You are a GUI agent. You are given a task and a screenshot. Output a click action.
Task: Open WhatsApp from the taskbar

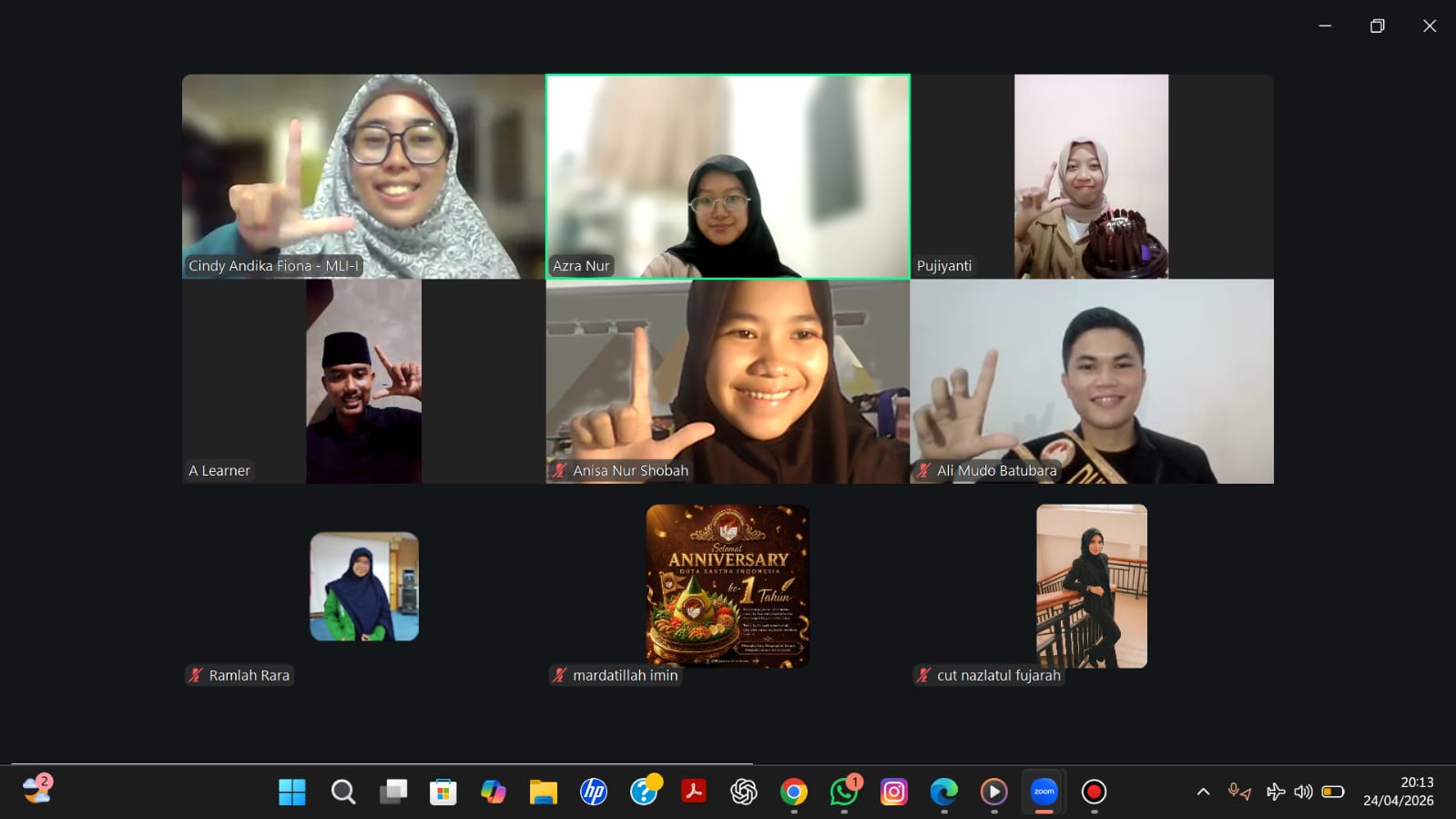point(843,792)
